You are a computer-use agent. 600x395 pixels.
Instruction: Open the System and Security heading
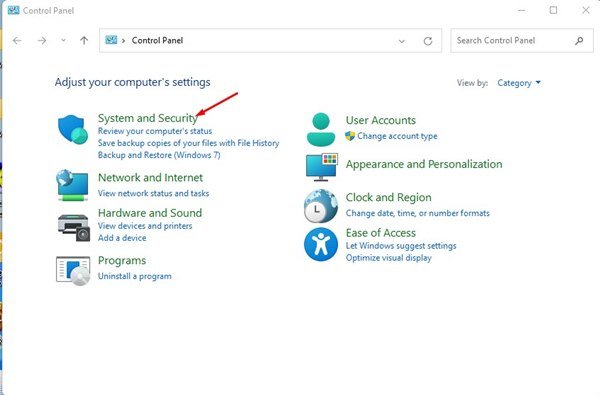coord(148,118)
